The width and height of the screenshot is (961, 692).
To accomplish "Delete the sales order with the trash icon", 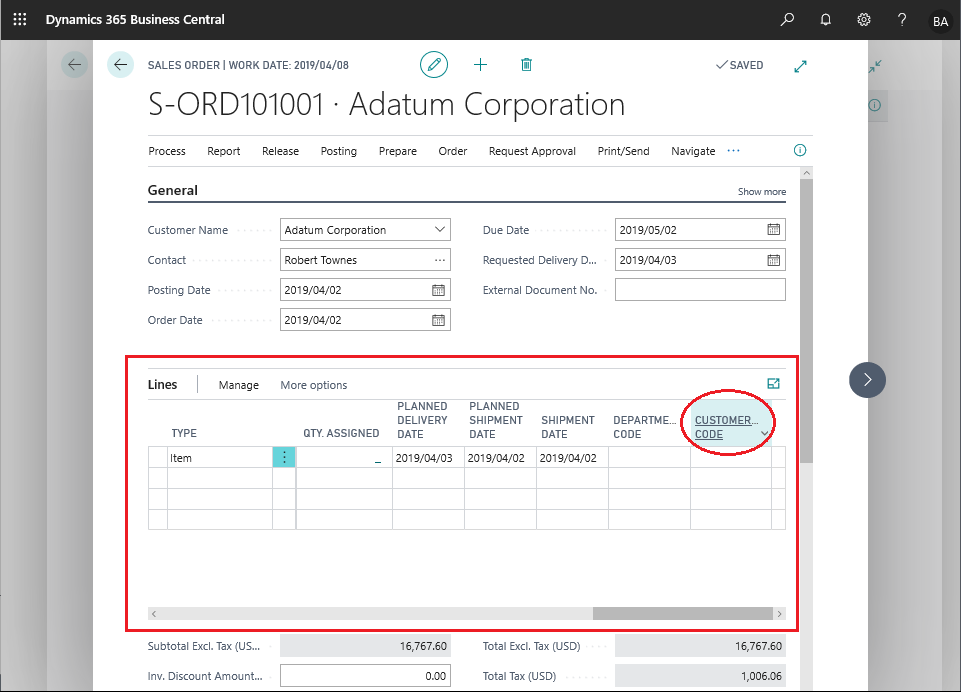I will [x=526, y=64].
